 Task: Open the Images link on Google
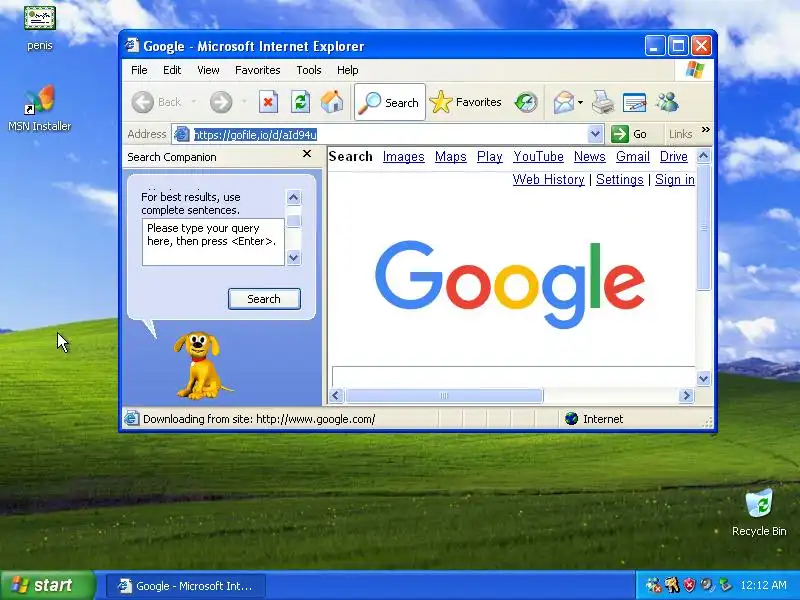404,157
